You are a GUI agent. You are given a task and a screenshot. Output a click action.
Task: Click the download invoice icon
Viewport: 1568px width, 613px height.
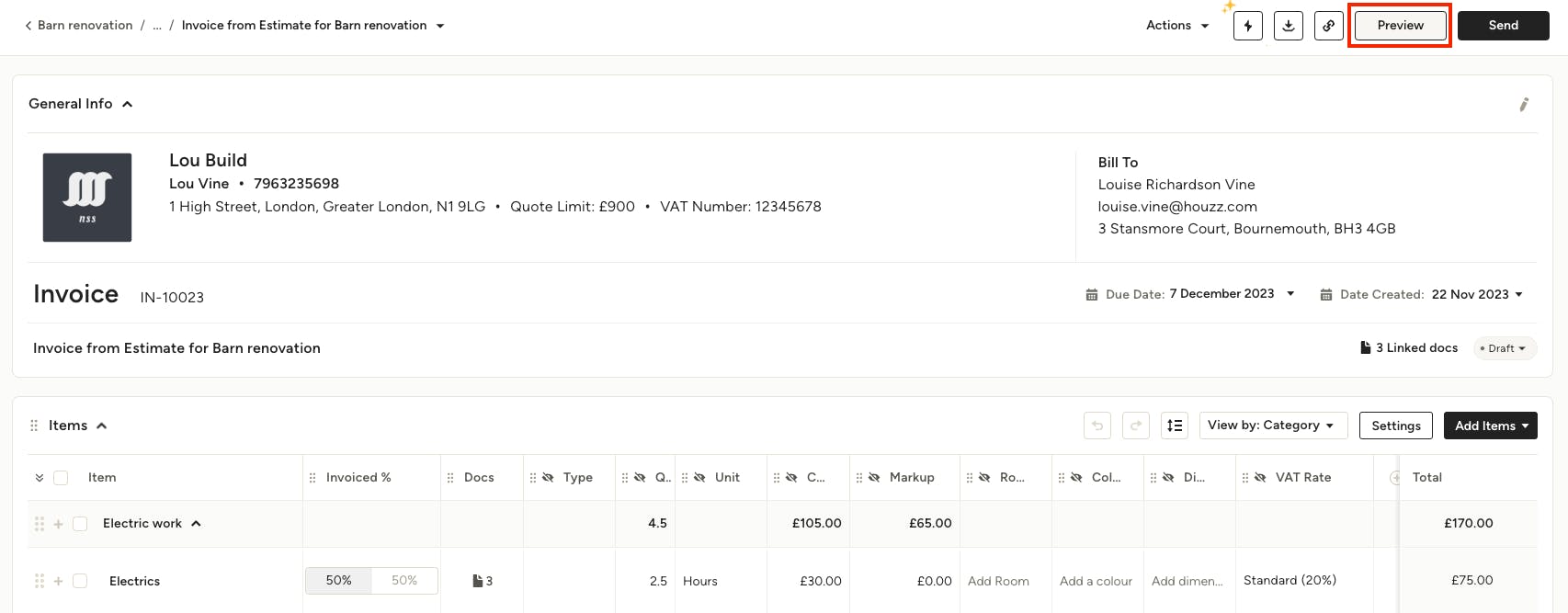[1288, 26]
